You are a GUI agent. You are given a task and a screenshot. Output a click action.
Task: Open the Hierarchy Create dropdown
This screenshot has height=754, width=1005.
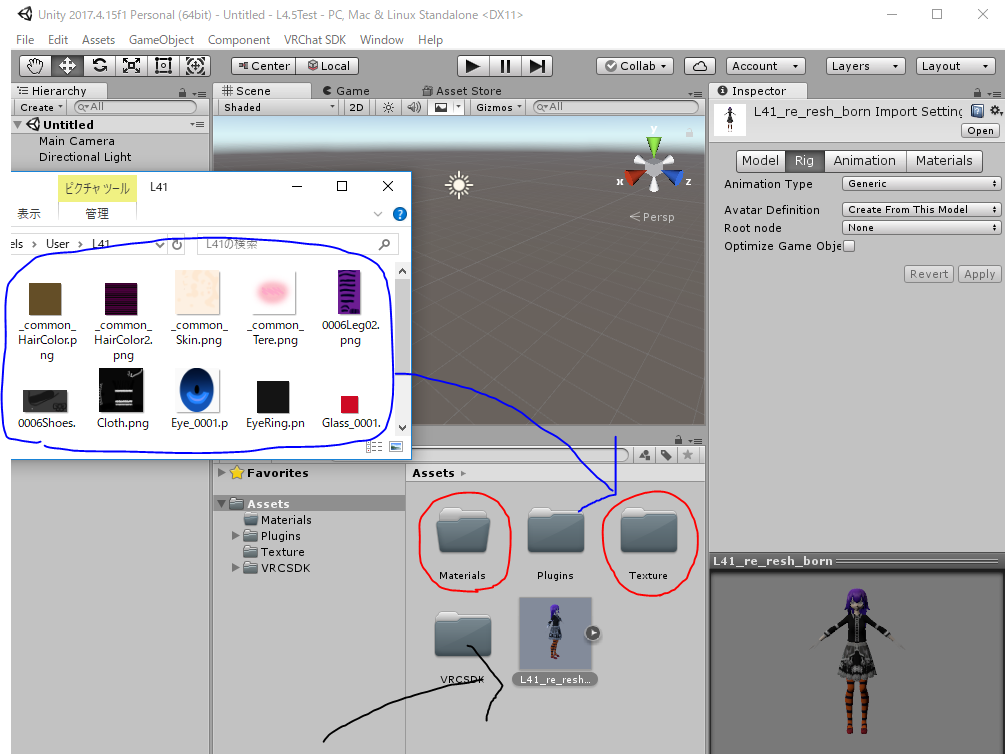(x=41, y=107)
